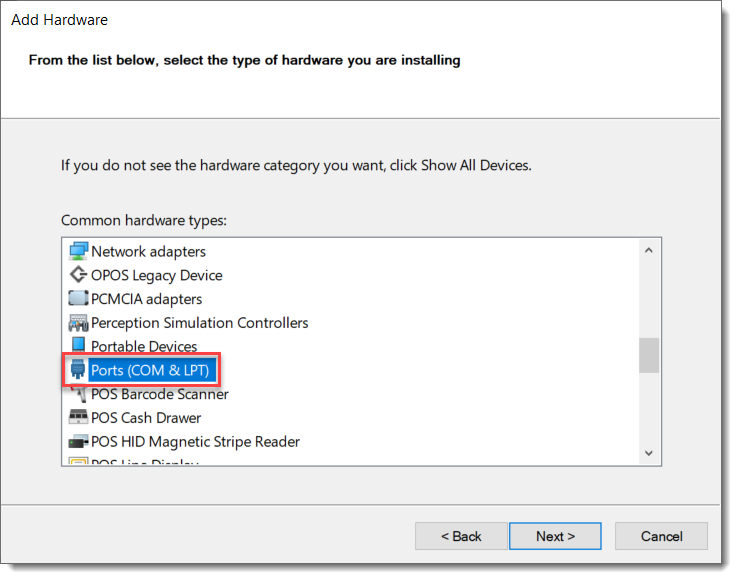Cancel the Add Hardware wizard
This screenshot has height=579, width=737.
point(661,536)
